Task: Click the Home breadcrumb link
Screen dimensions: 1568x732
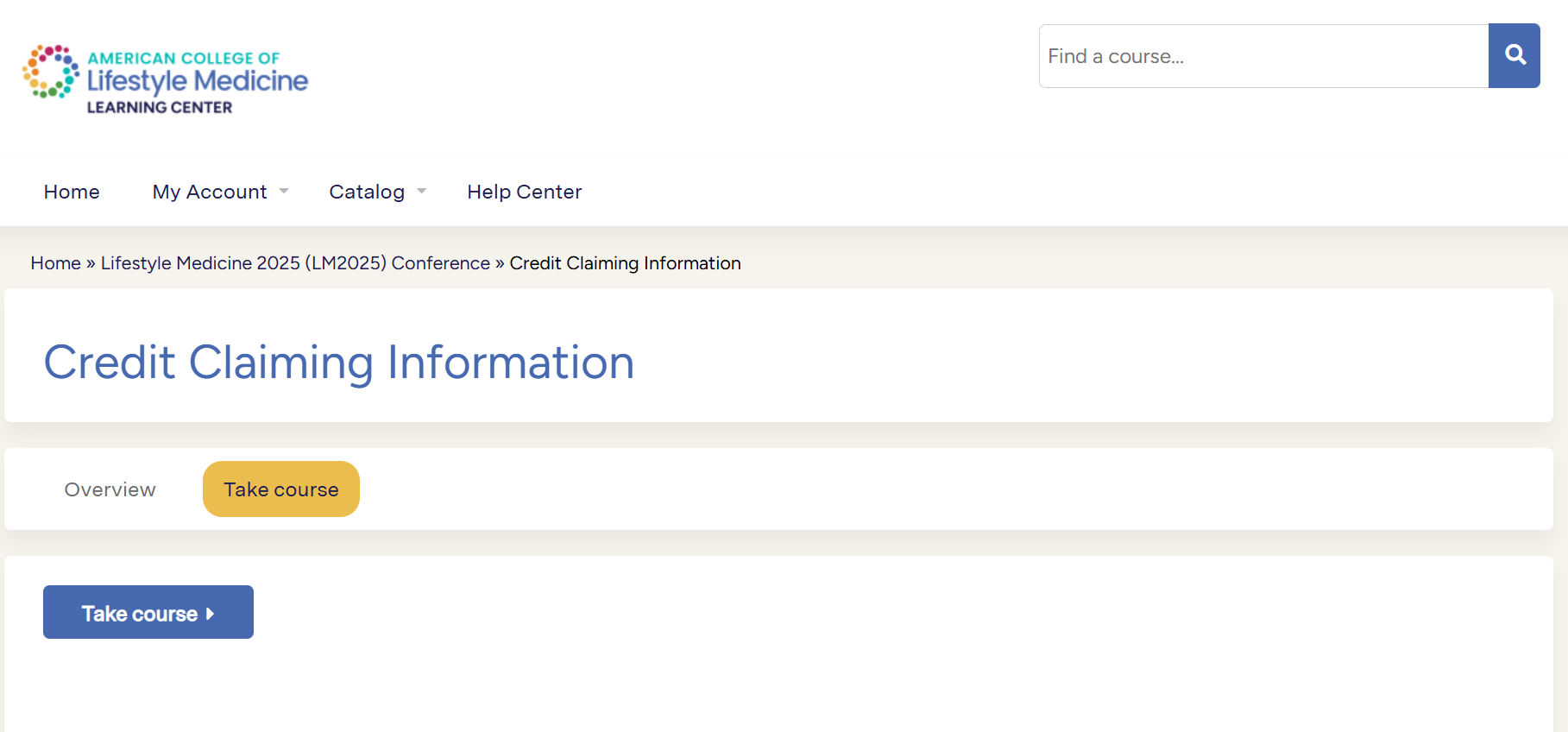Action: (x=55, y=263)
